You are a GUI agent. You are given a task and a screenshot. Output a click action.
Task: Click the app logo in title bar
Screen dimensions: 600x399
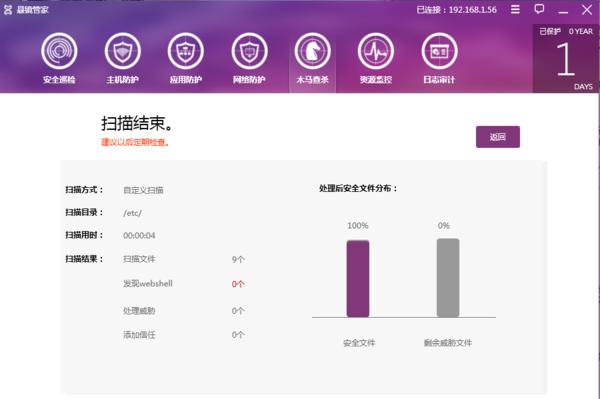pos(8,10)
